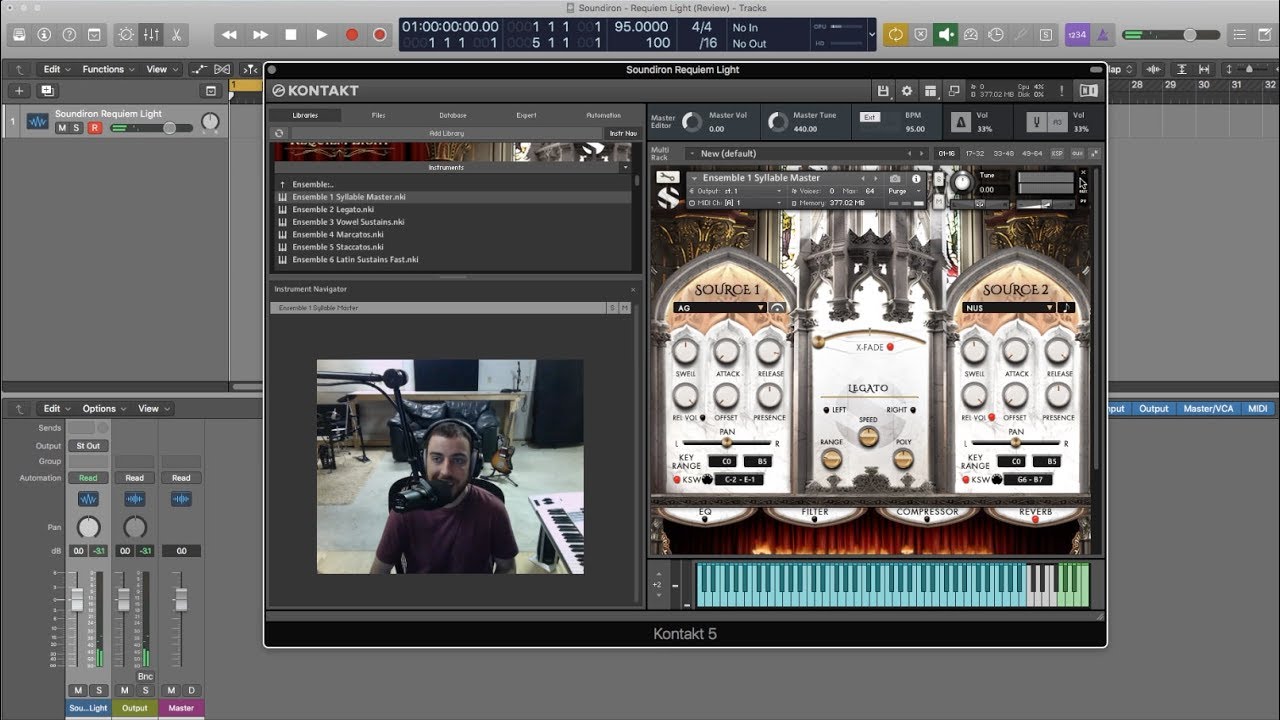Image resolution: width=1280 pixels, height=720 pixels.
Task: Click the Add Library button
Action: [x=446, y=133]
